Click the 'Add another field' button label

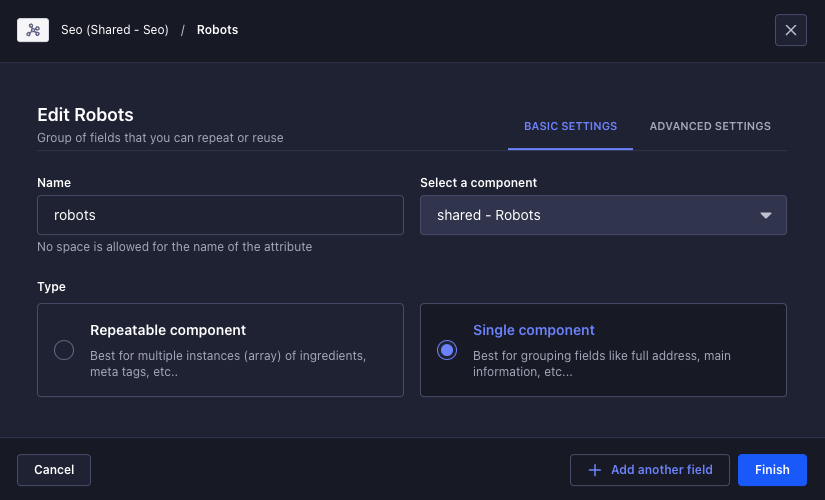point(661,470)
